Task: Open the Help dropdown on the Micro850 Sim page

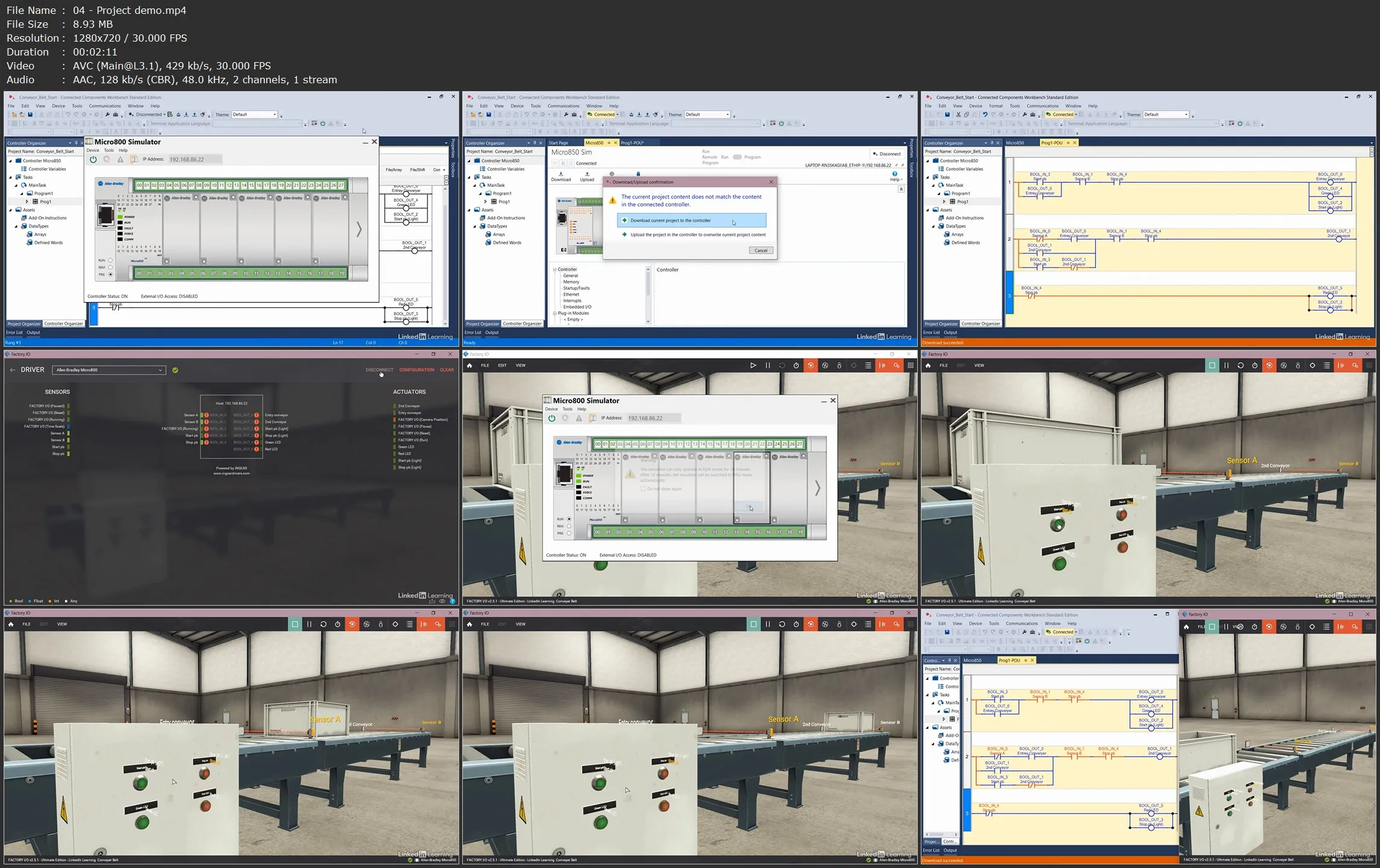Action: tap(895, 179)
